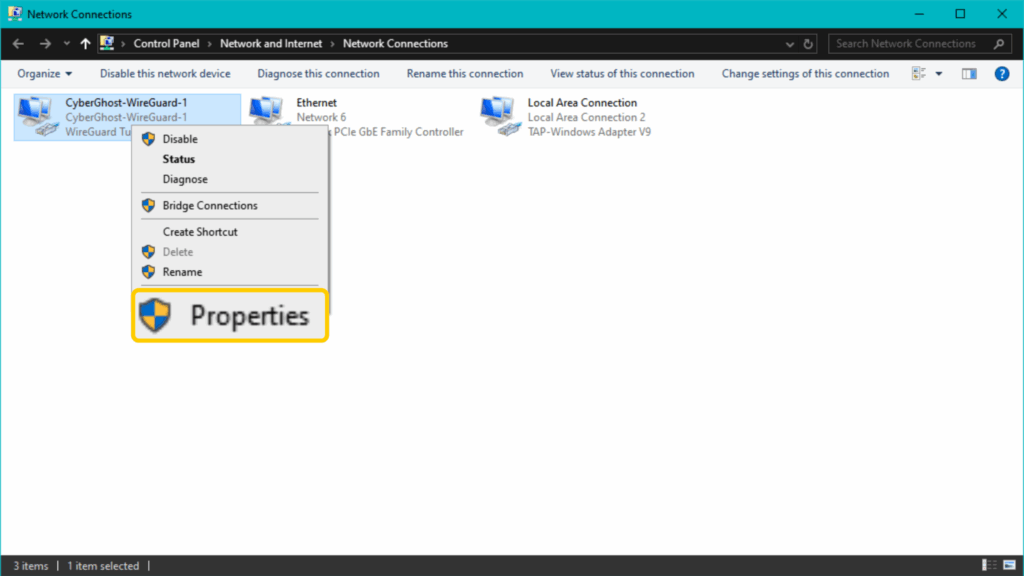Navigate to Control Panel breadcrumb
Screen dimensions: 1024x576
(x=166, y=44)
